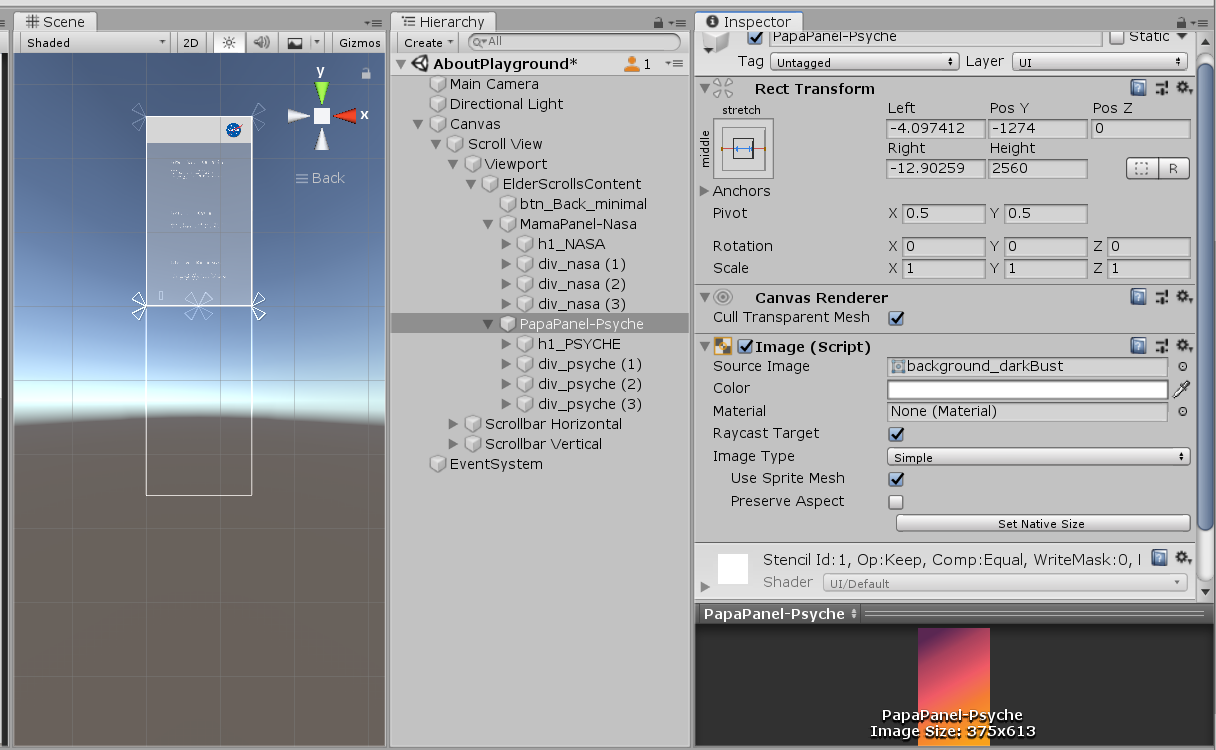Select the Inspector tab
Viewport: 1216px width, 750px height.
(x=748, y=21)
